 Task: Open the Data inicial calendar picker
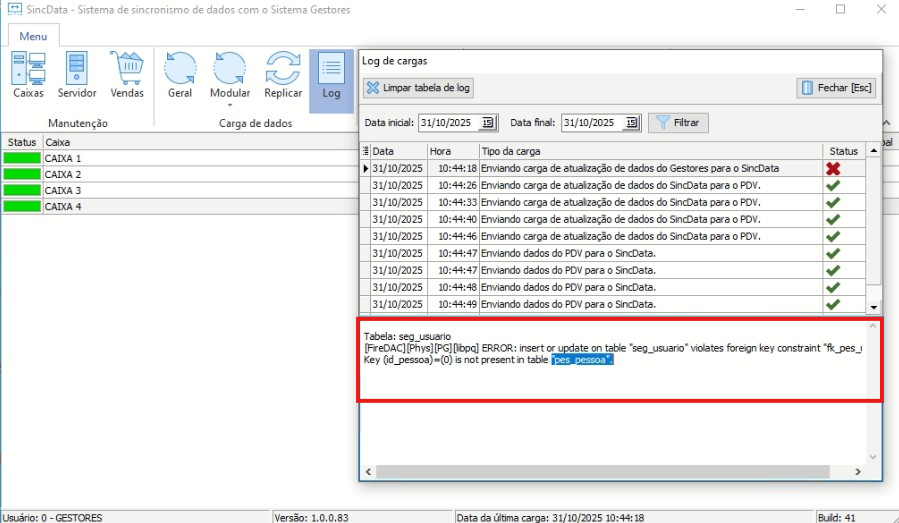[488, 123]
